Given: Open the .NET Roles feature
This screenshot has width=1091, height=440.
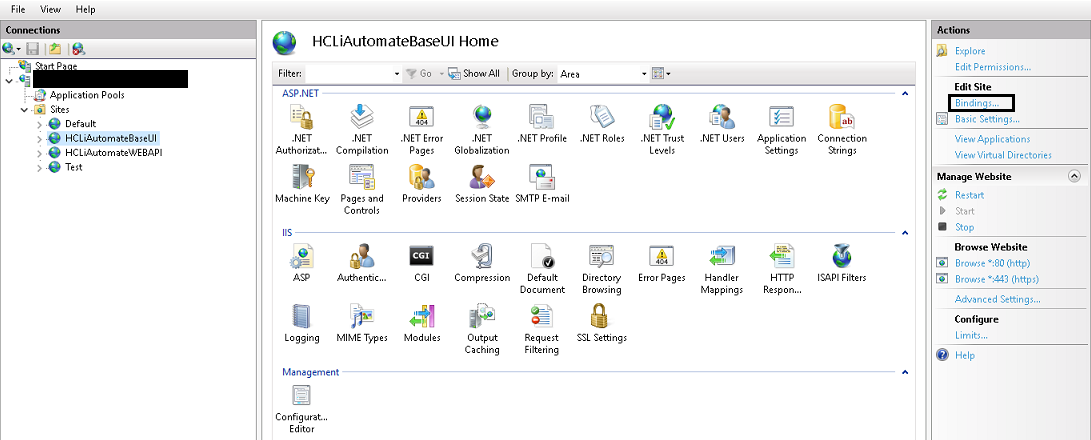Looking at the screenshot, I should [x=602, y=124].
